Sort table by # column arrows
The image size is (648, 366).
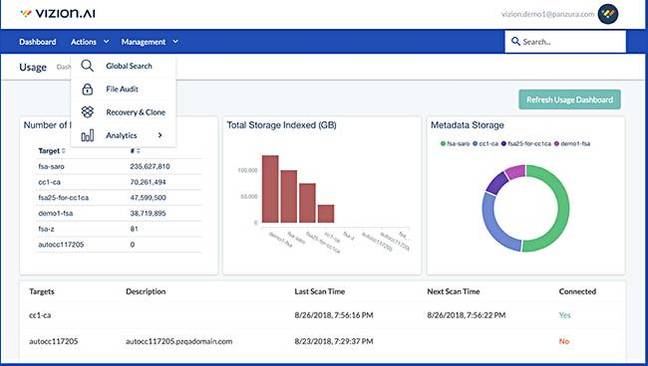click(138, 151)
